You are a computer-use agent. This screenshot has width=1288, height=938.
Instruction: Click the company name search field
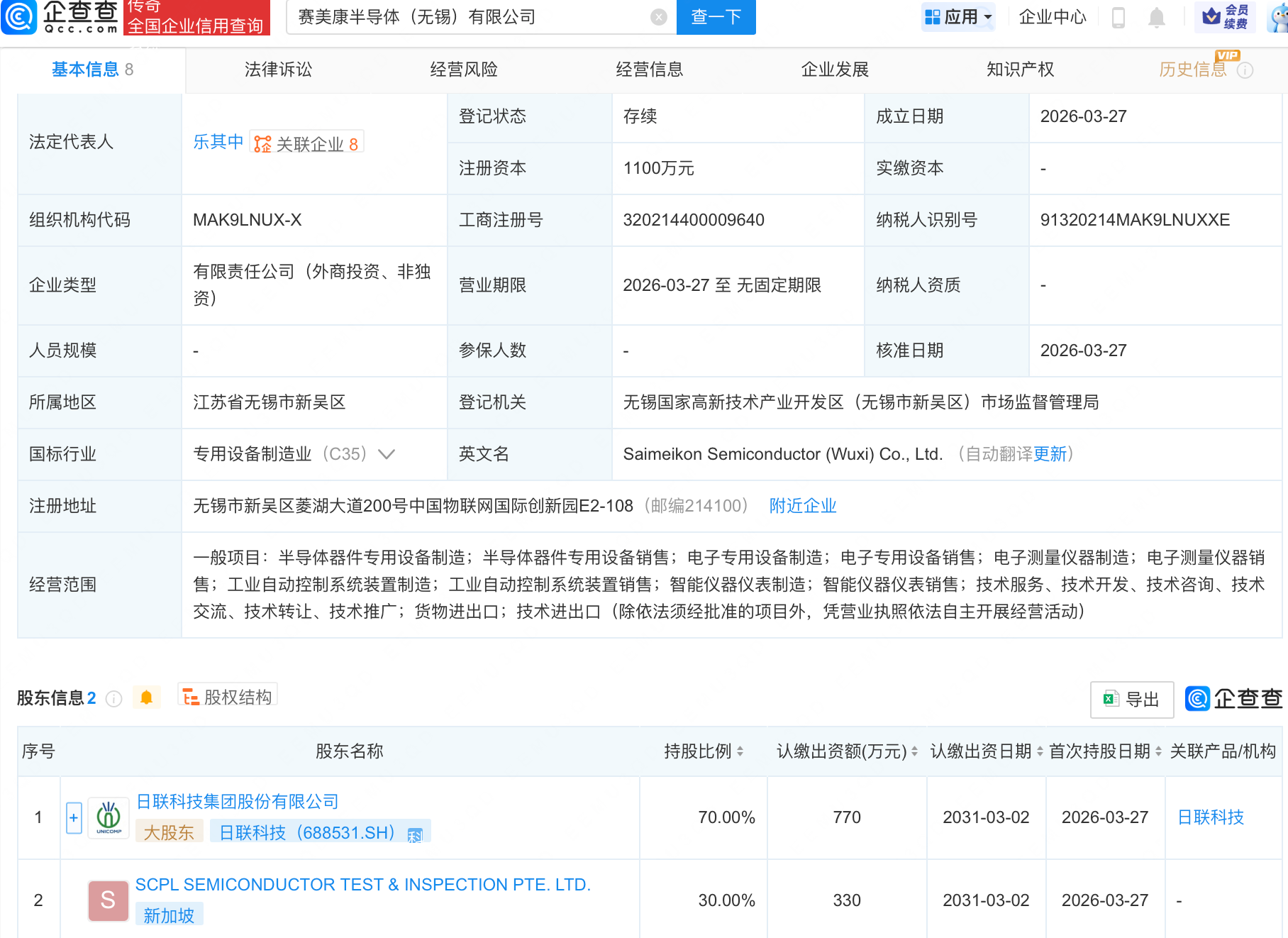click(x=468, y=17)
